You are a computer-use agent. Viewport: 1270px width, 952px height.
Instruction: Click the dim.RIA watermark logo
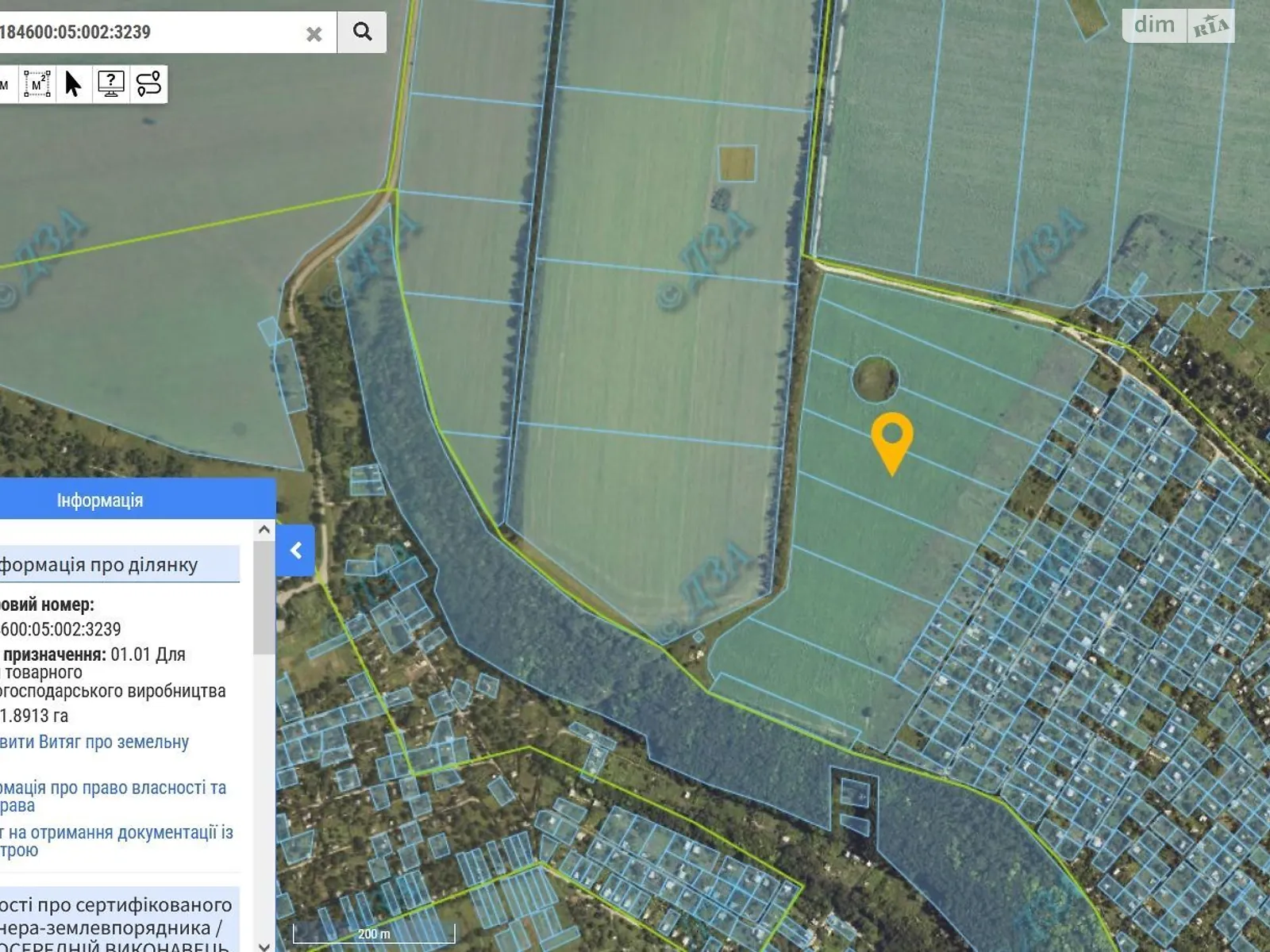pos(1179,26)
